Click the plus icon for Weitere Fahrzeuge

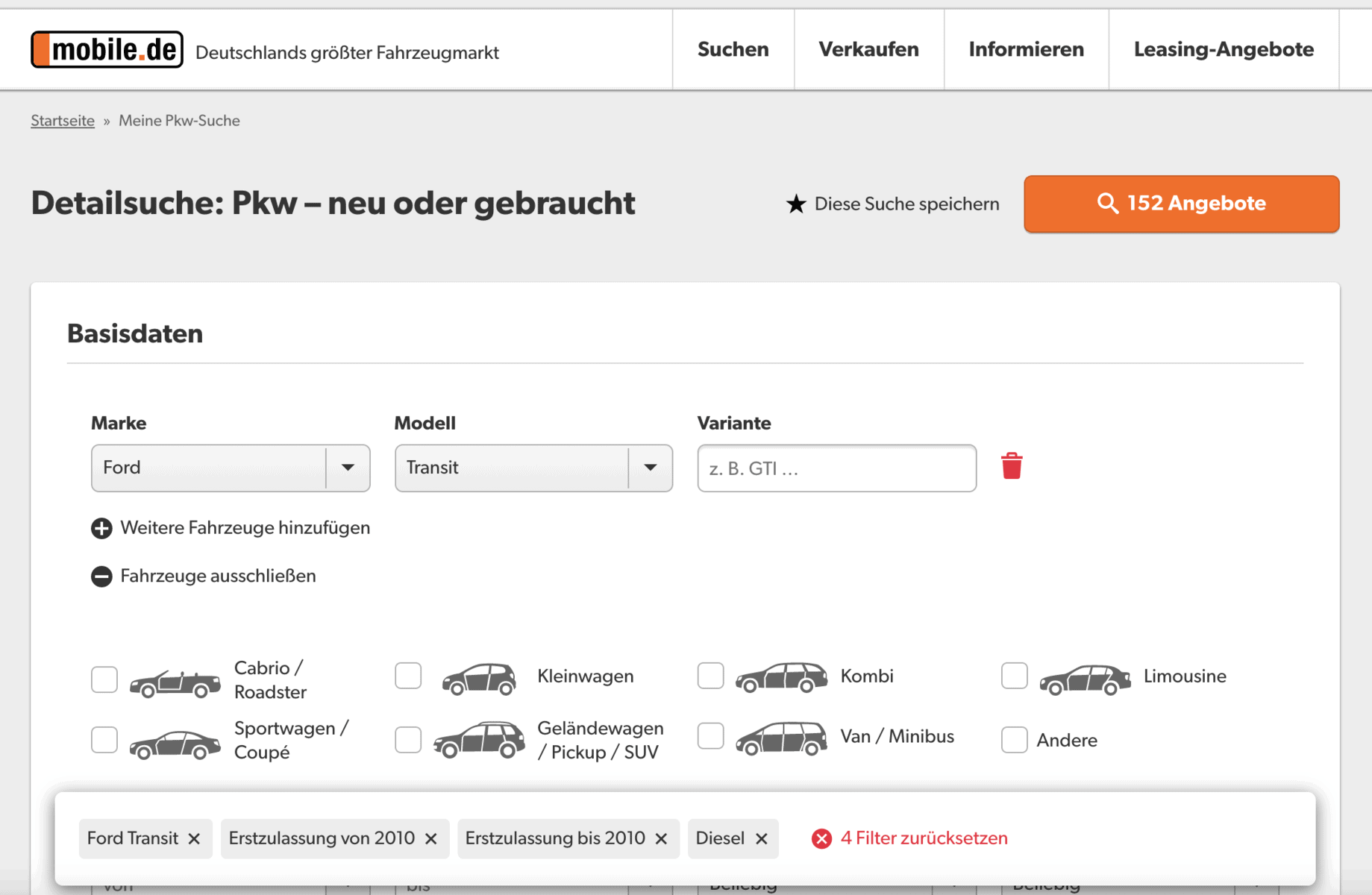(x=101, y=528)
